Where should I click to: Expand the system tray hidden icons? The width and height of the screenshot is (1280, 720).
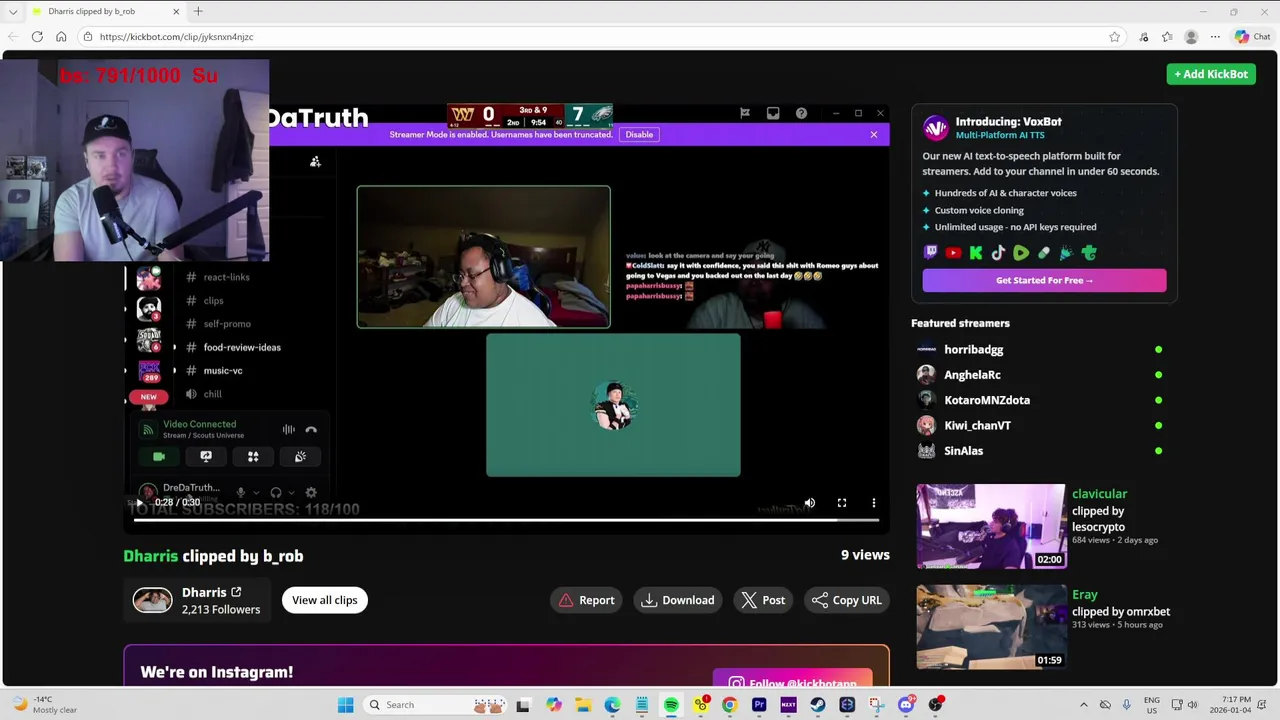point(1084,705)
